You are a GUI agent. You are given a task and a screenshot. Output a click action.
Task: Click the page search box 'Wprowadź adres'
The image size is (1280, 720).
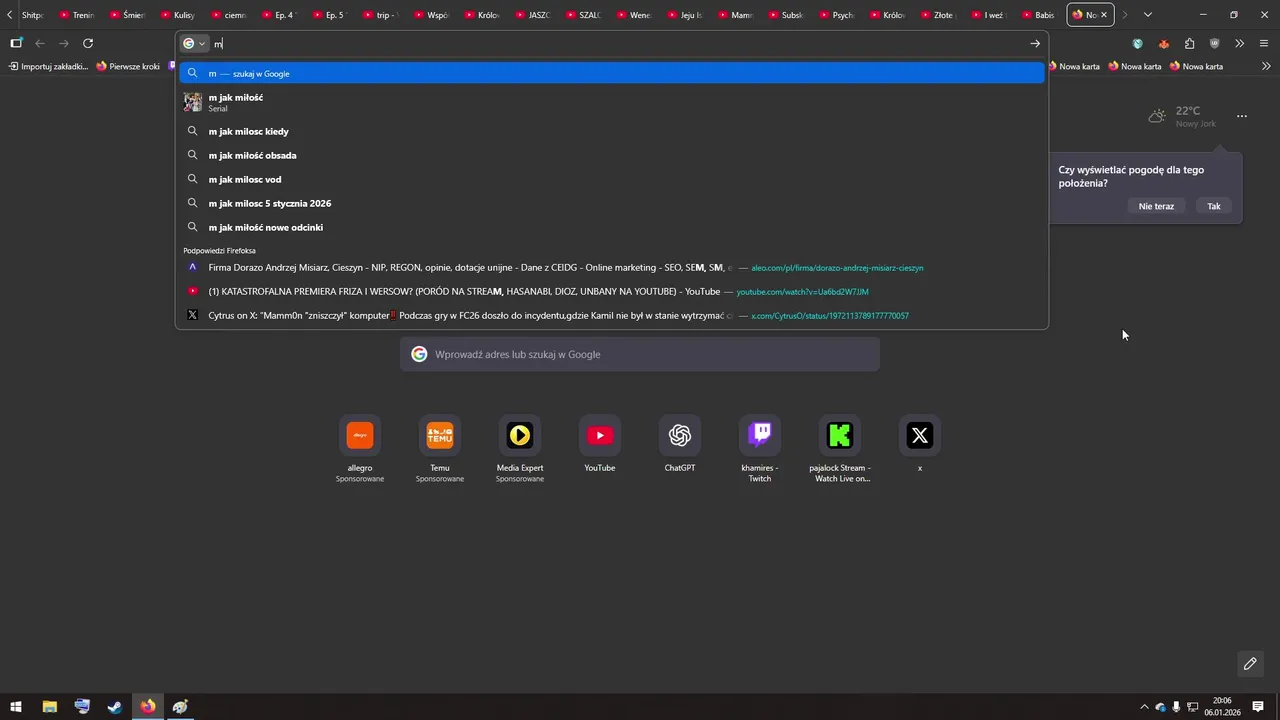click(640, 354)
